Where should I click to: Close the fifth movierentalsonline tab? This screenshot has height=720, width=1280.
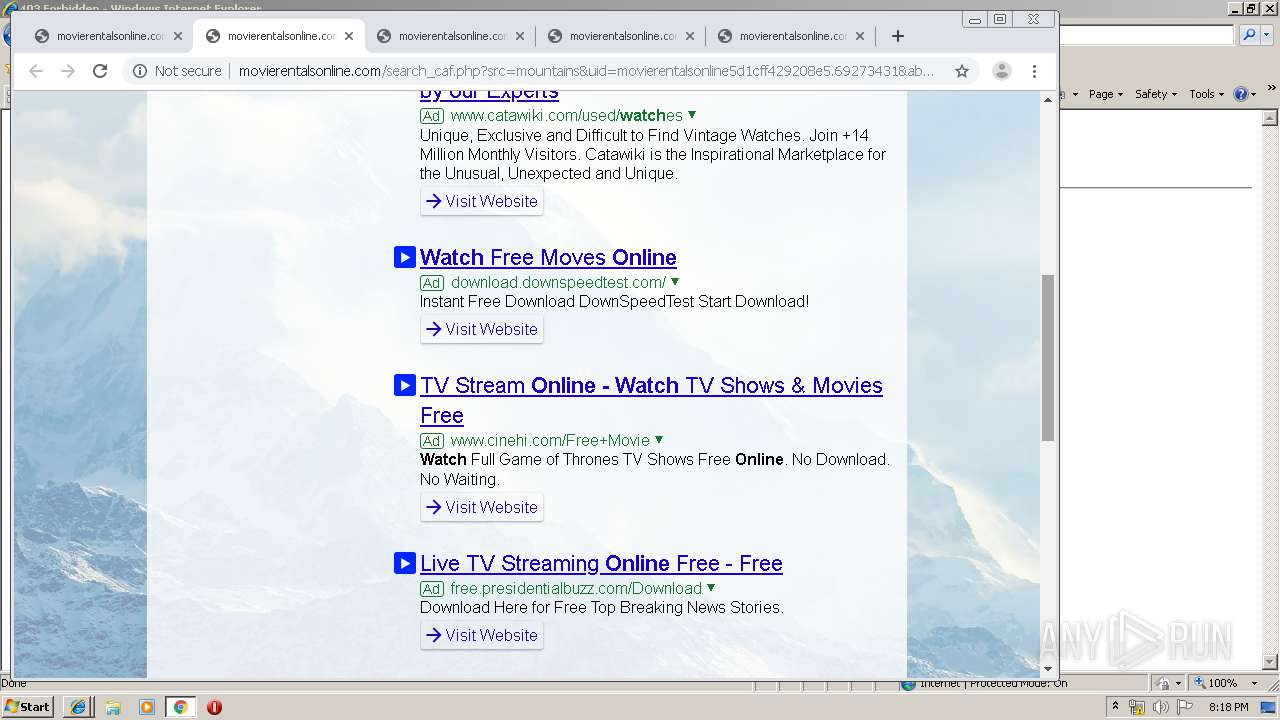[x=861, y=36]
